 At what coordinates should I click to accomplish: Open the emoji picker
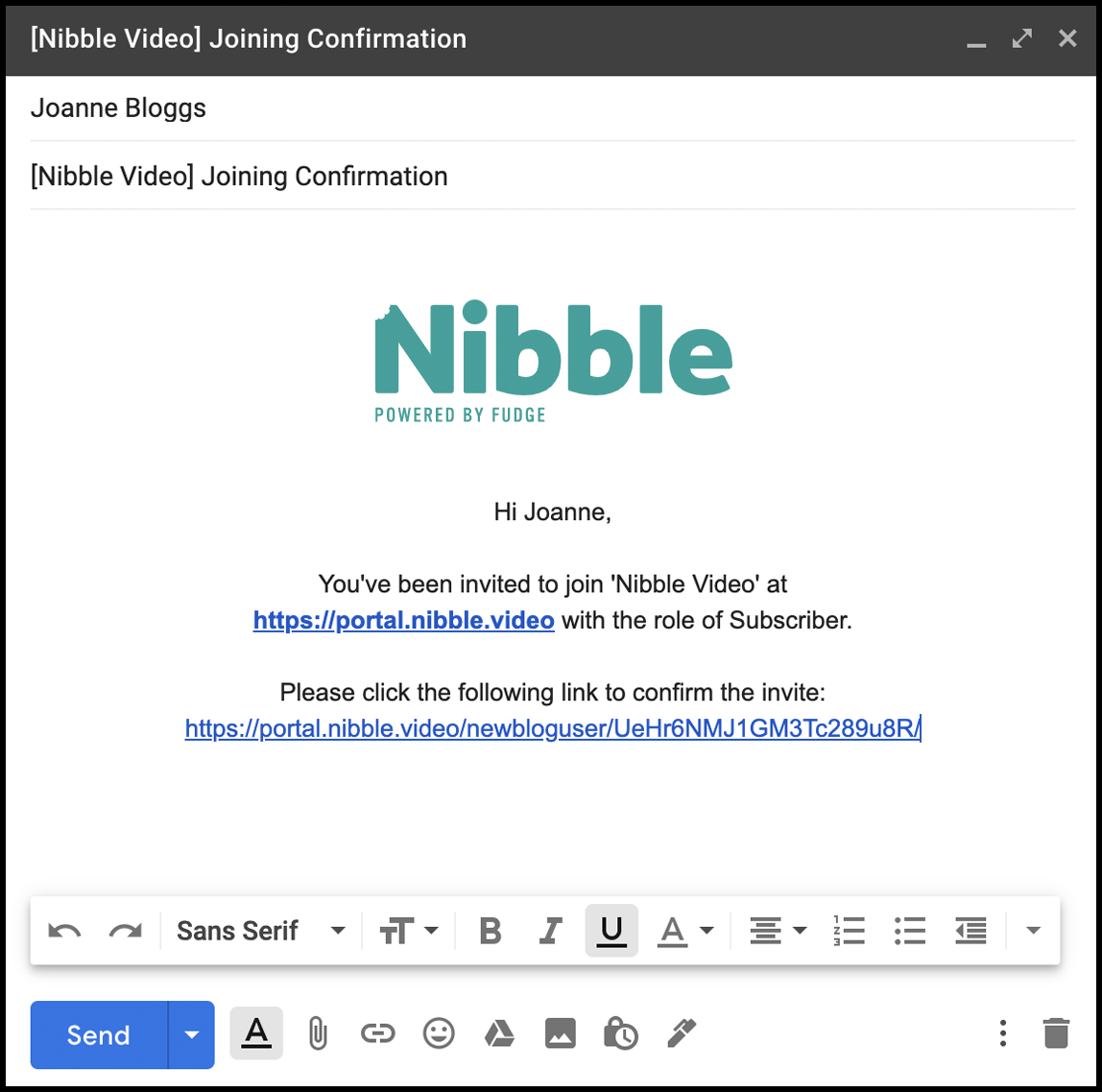440,1033
